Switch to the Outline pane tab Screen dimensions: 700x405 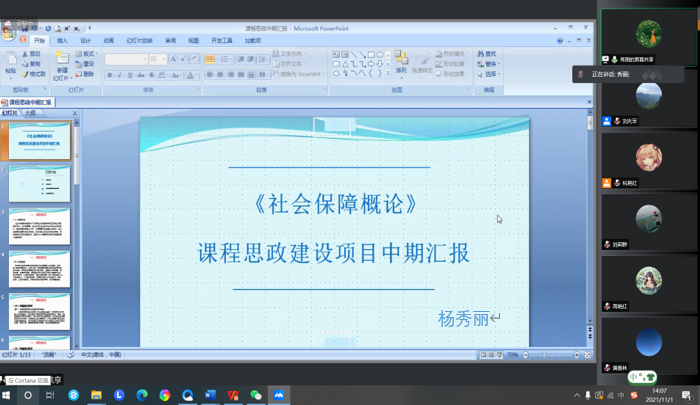click(31, 113)
